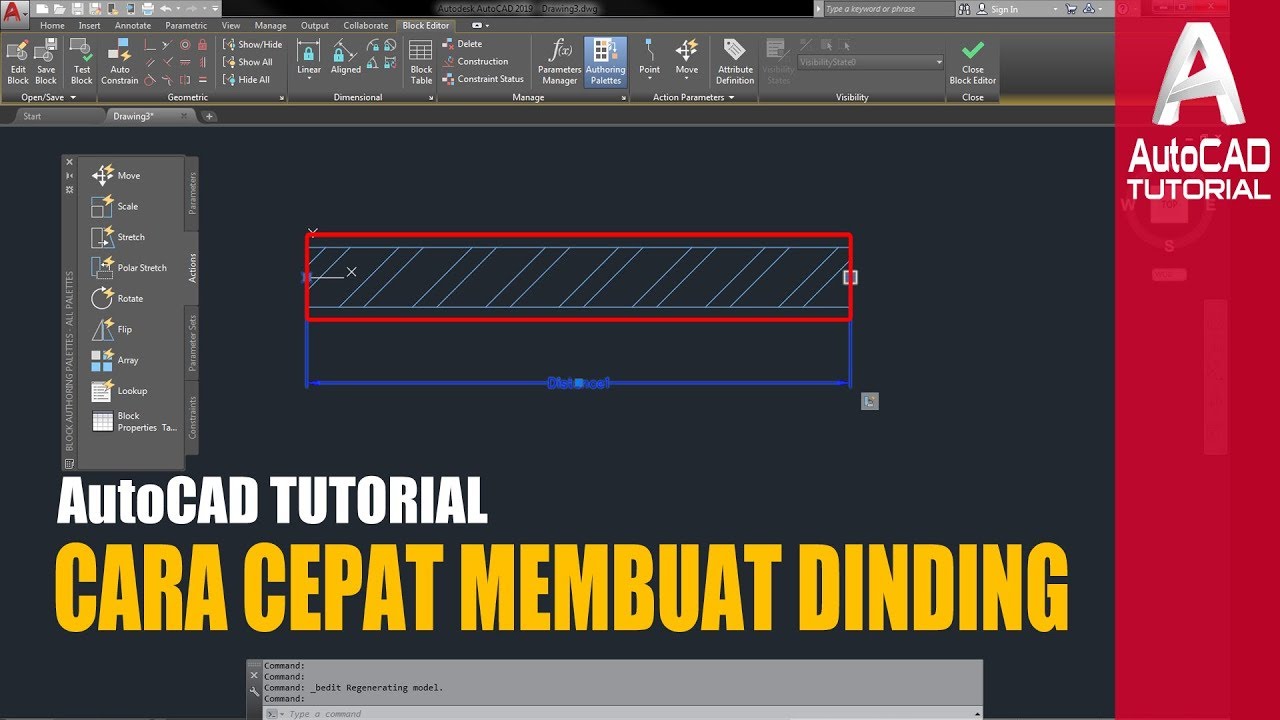The height and width of the screenshot is (720, 1280).
Task: Switch to the Collaborate ribbon tab
Action: 365,26
